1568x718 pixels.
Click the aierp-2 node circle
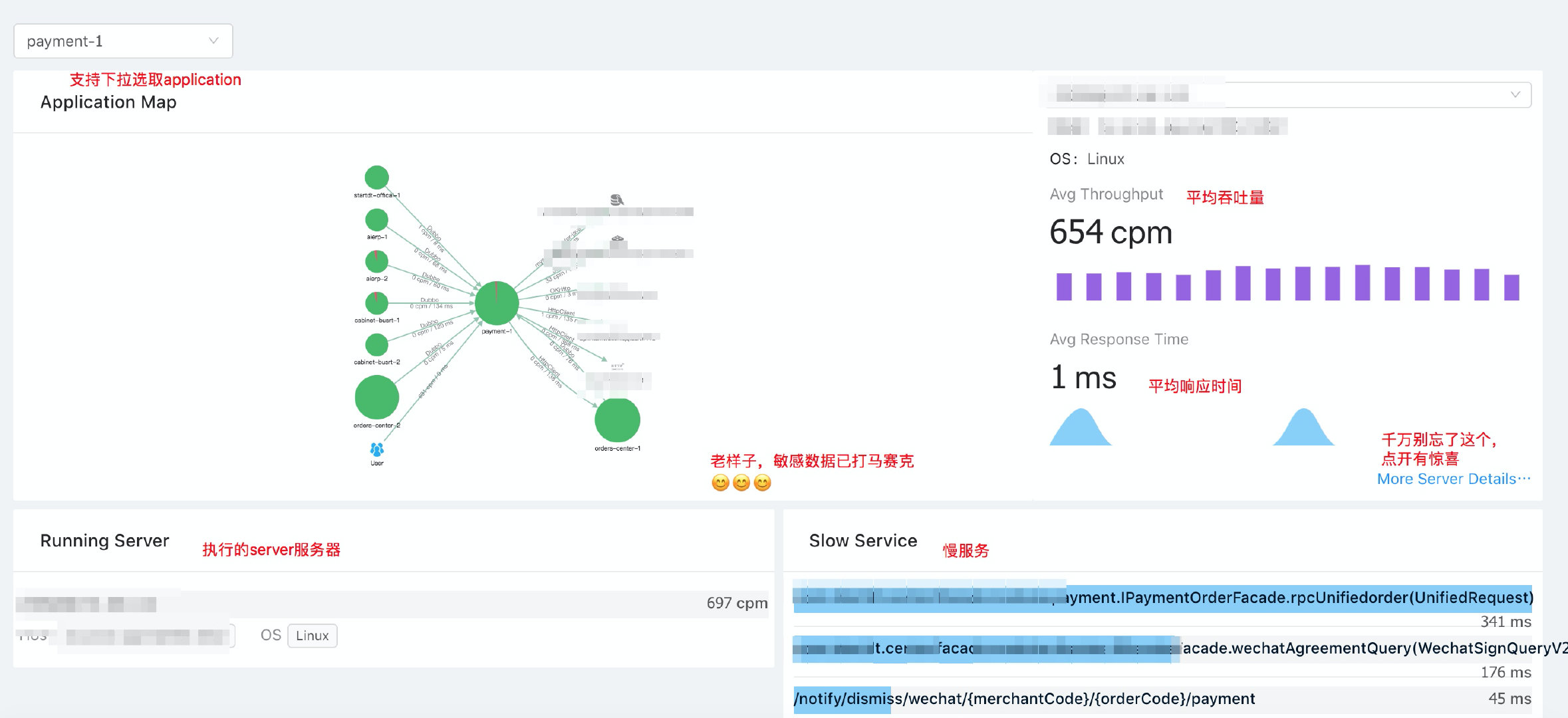[376, 261]
